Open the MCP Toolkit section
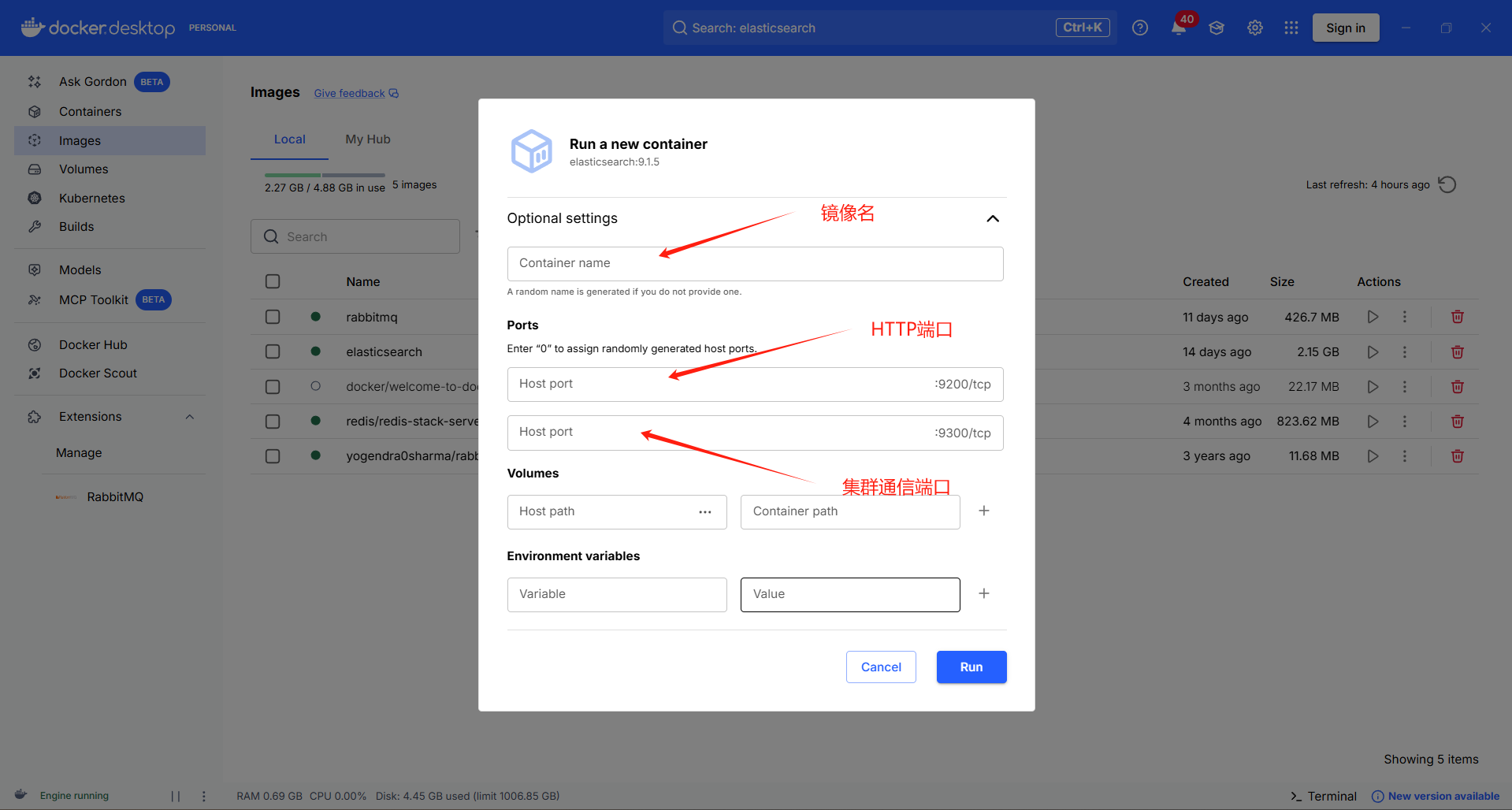This screenshot has width=1512, height=810. (x=93, y=299)
